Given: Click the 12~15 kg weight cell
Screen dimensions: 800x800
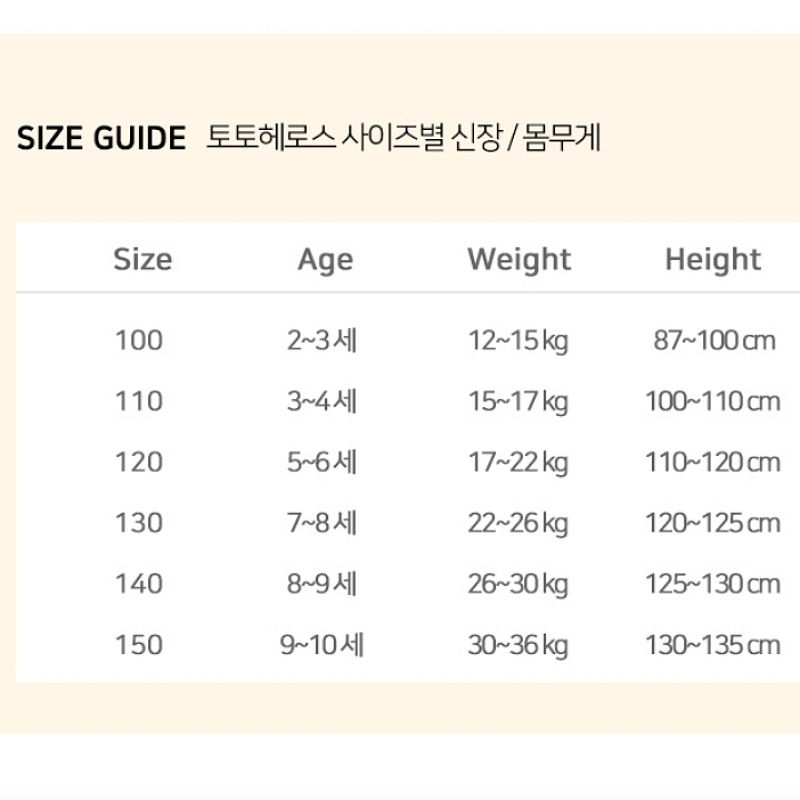Looking at the screenshot, I should (518, 341).
